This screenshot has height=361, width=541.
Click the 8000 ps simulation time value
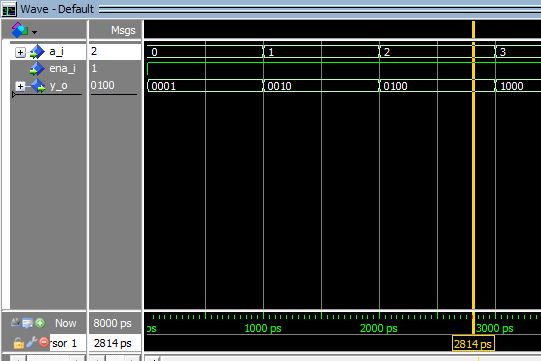[x=112, y=323]
